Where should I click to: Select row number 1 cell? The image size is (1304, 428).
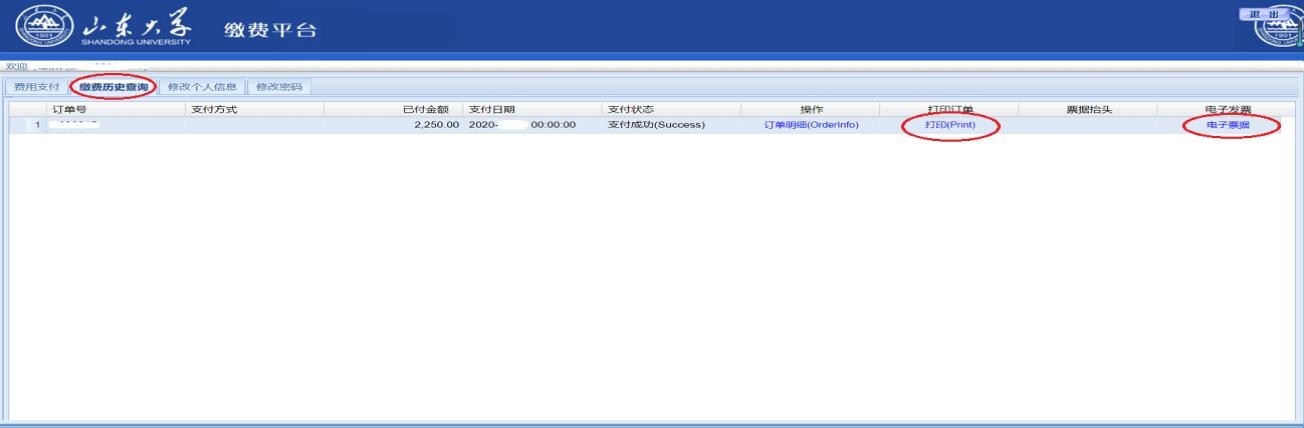point(28,125)
